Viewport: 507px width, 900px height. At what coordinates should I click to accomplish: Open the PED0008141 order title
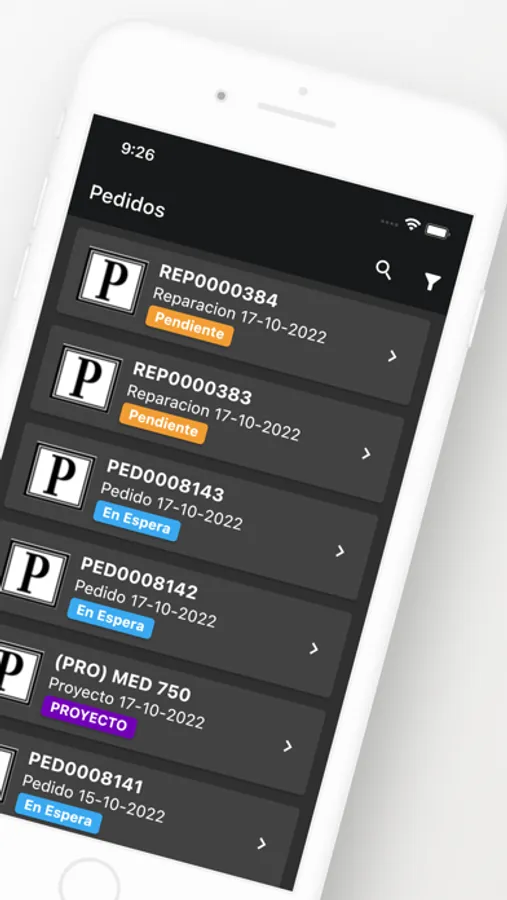point(86,772)
